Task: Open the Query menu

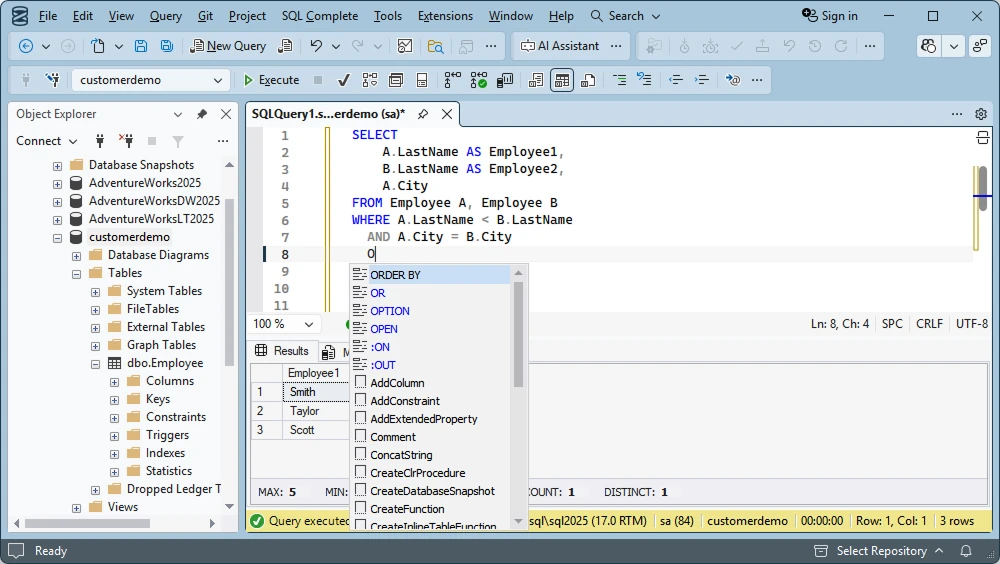Action: 166,16
